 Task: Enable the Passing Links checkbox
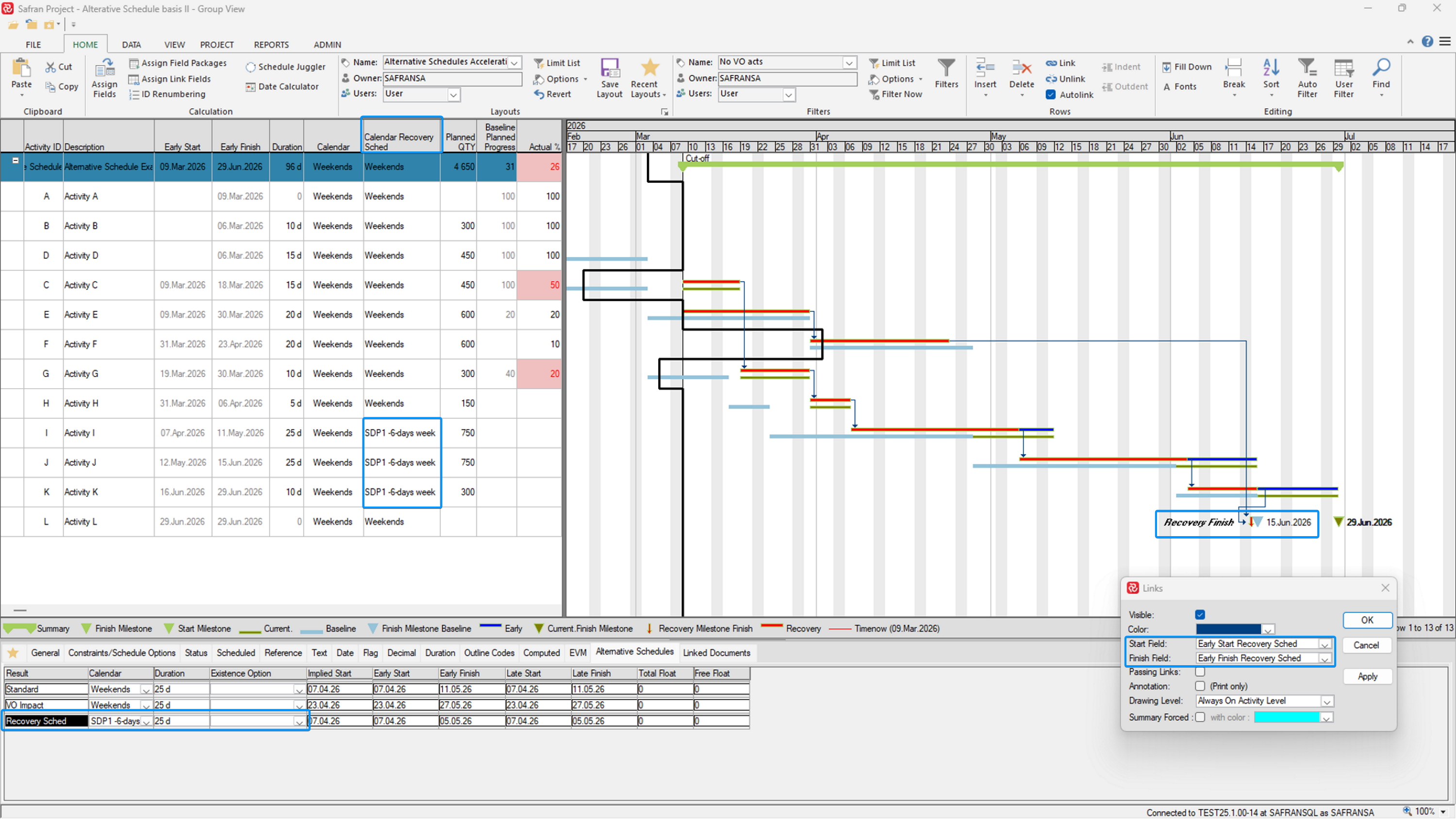pos(1200,672)
